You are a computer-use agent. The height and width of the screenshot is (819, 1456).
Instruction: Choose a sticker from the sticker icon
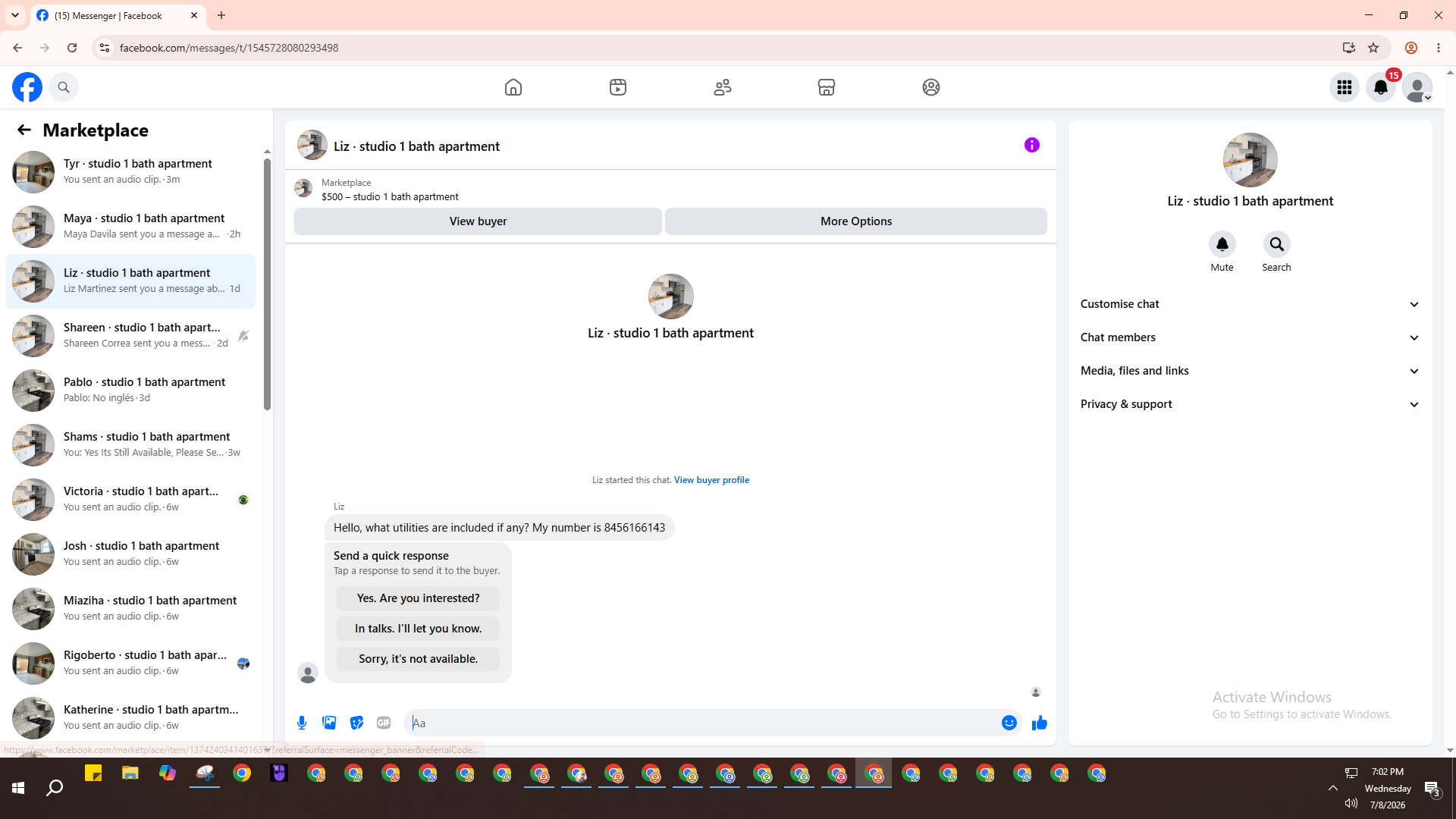click(x=356, y=723)
